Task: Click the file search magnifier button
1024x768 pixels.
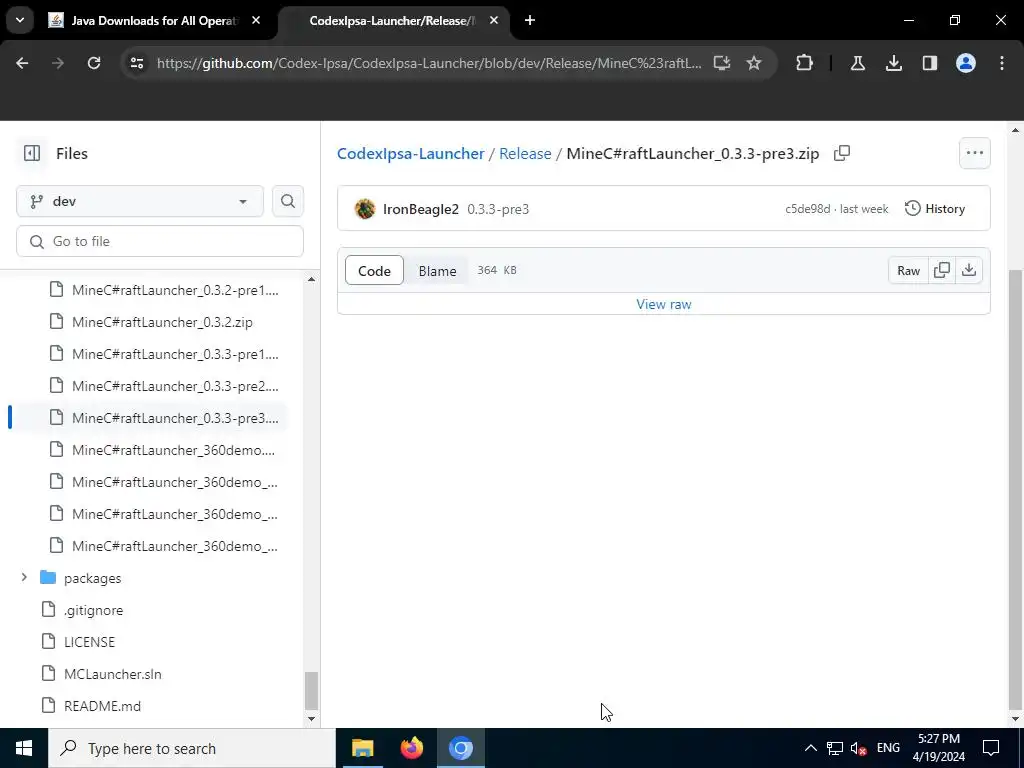Action: (288, 201)
